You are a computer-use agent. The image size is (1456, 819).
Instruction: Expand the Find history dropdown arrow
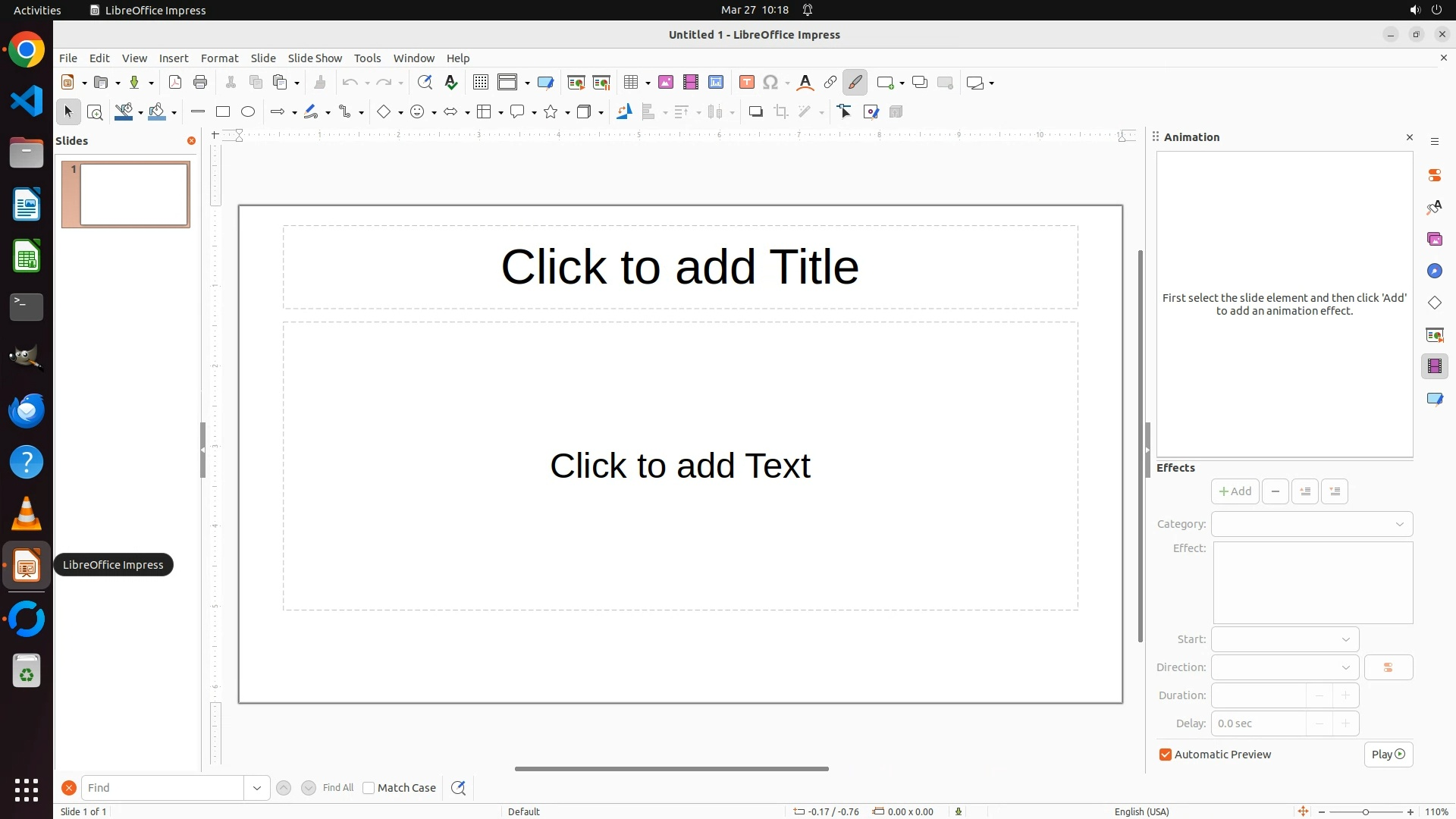257,788
